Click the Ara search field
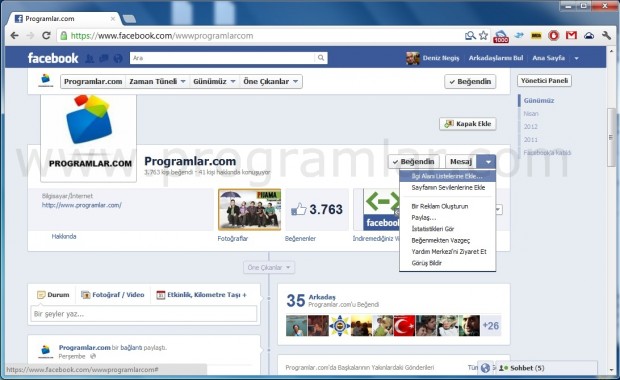Image resolution: width=620 pixels, height=380 pixels. click(223, 58)
